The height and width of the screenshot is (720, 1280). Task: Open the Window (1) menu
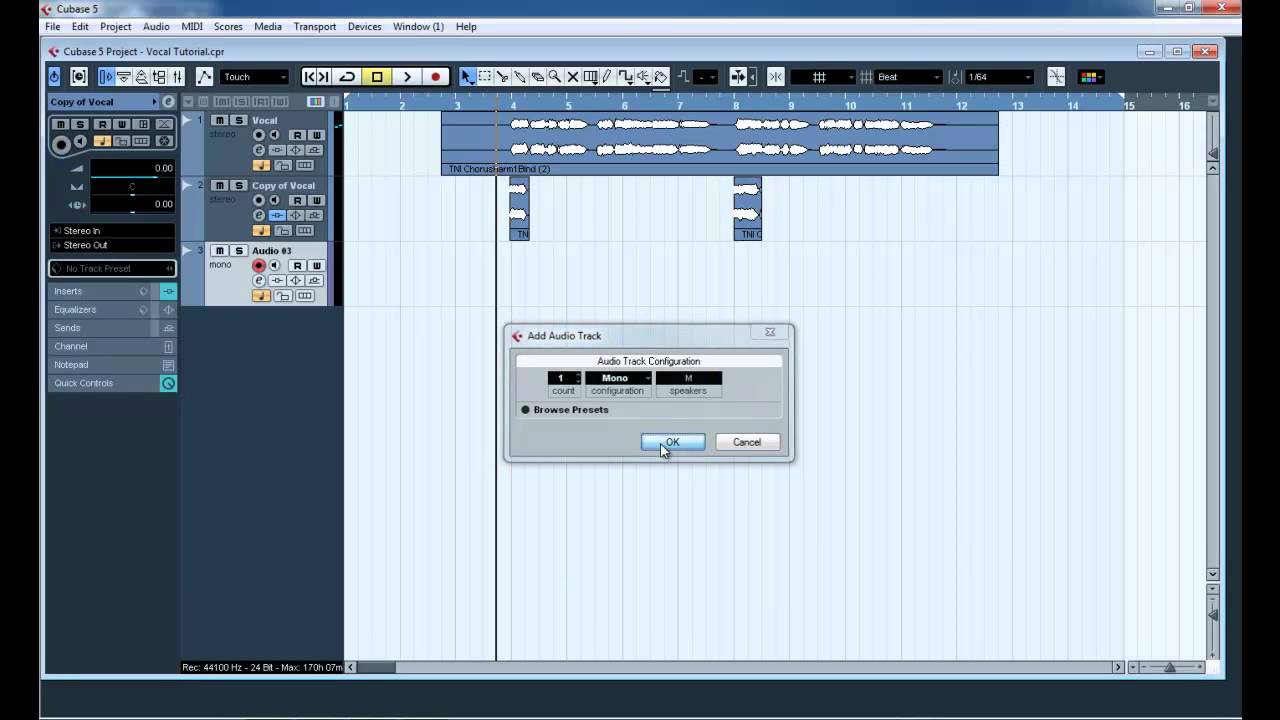tap(418, 27)
